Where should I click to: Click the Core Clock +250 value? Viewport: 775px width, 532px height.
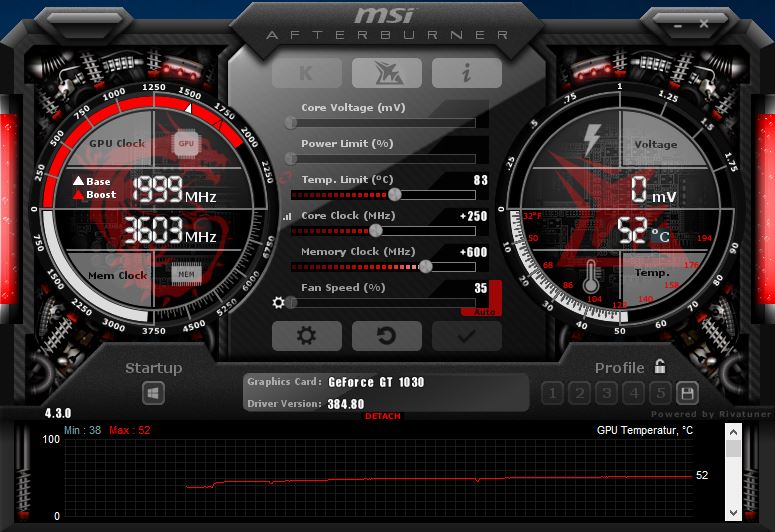[474, 216]
